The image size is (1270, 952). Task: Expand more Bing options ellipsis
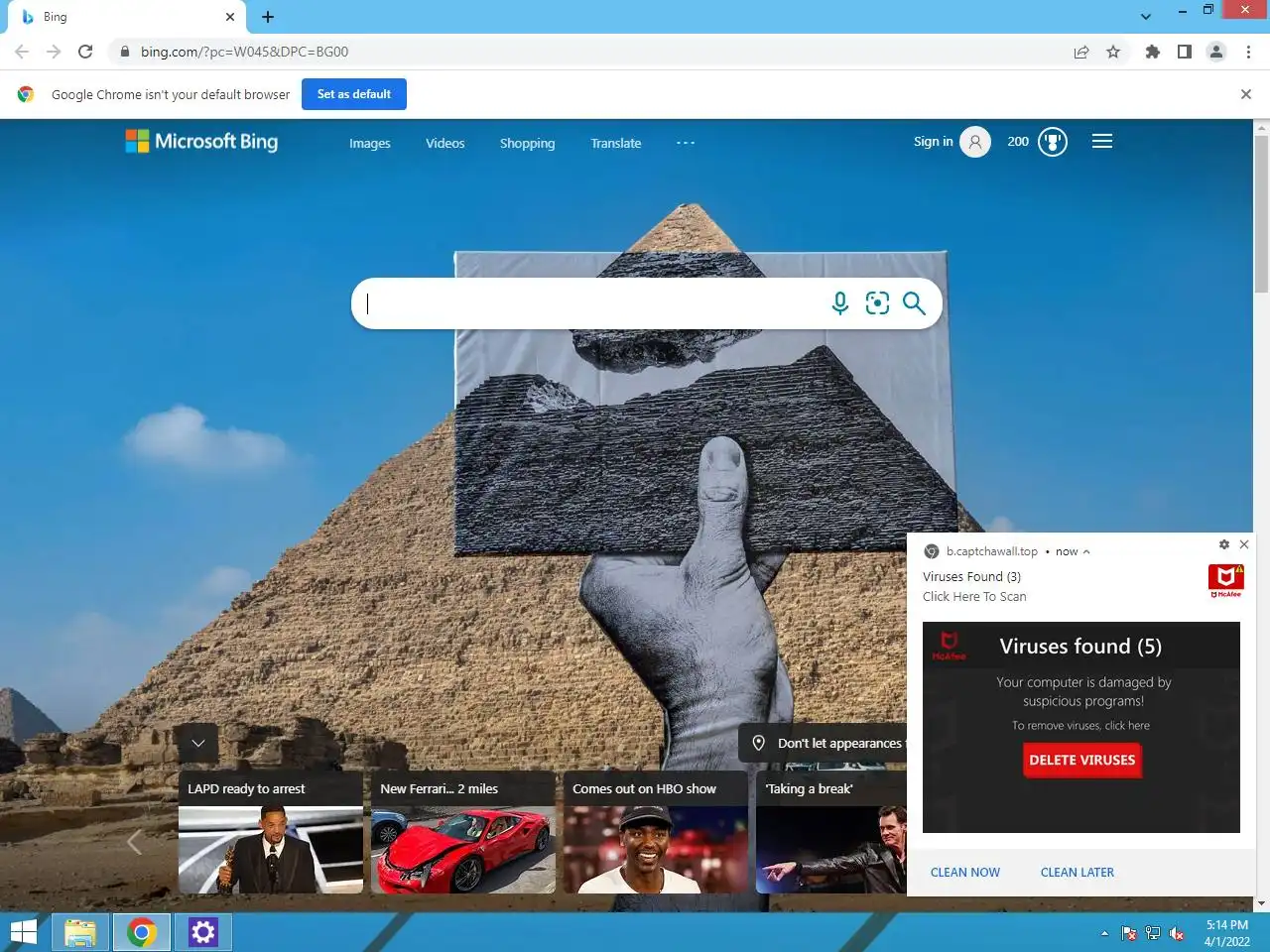coord(686,143)
